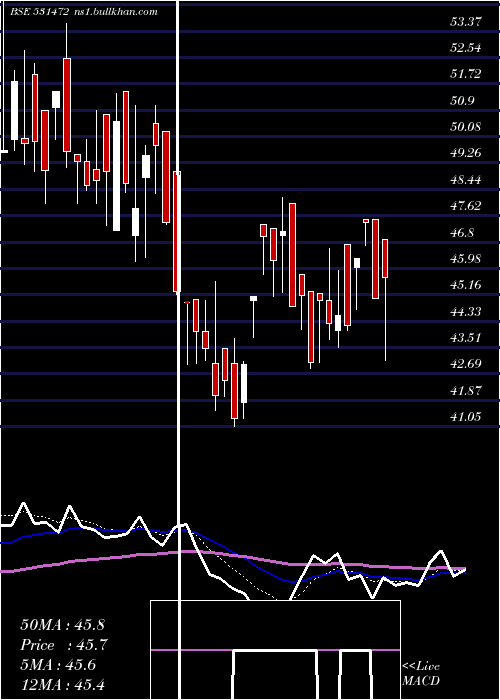Click the 12MA : 45.4 readout
500x700 pixels.
(x=62, y=684)
